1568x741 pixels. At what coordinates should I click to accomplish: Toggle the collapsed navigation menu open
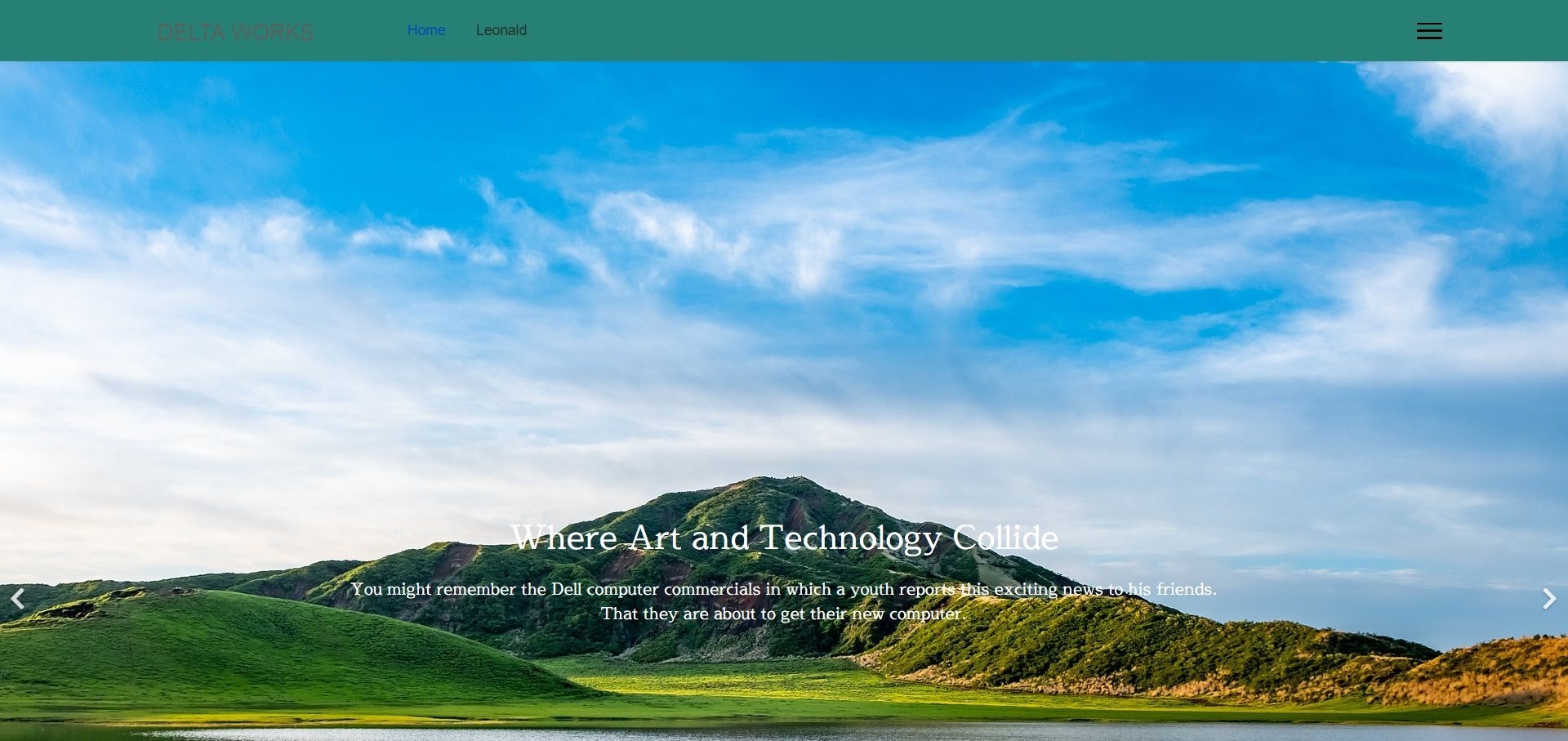(x=1428, y=31)
